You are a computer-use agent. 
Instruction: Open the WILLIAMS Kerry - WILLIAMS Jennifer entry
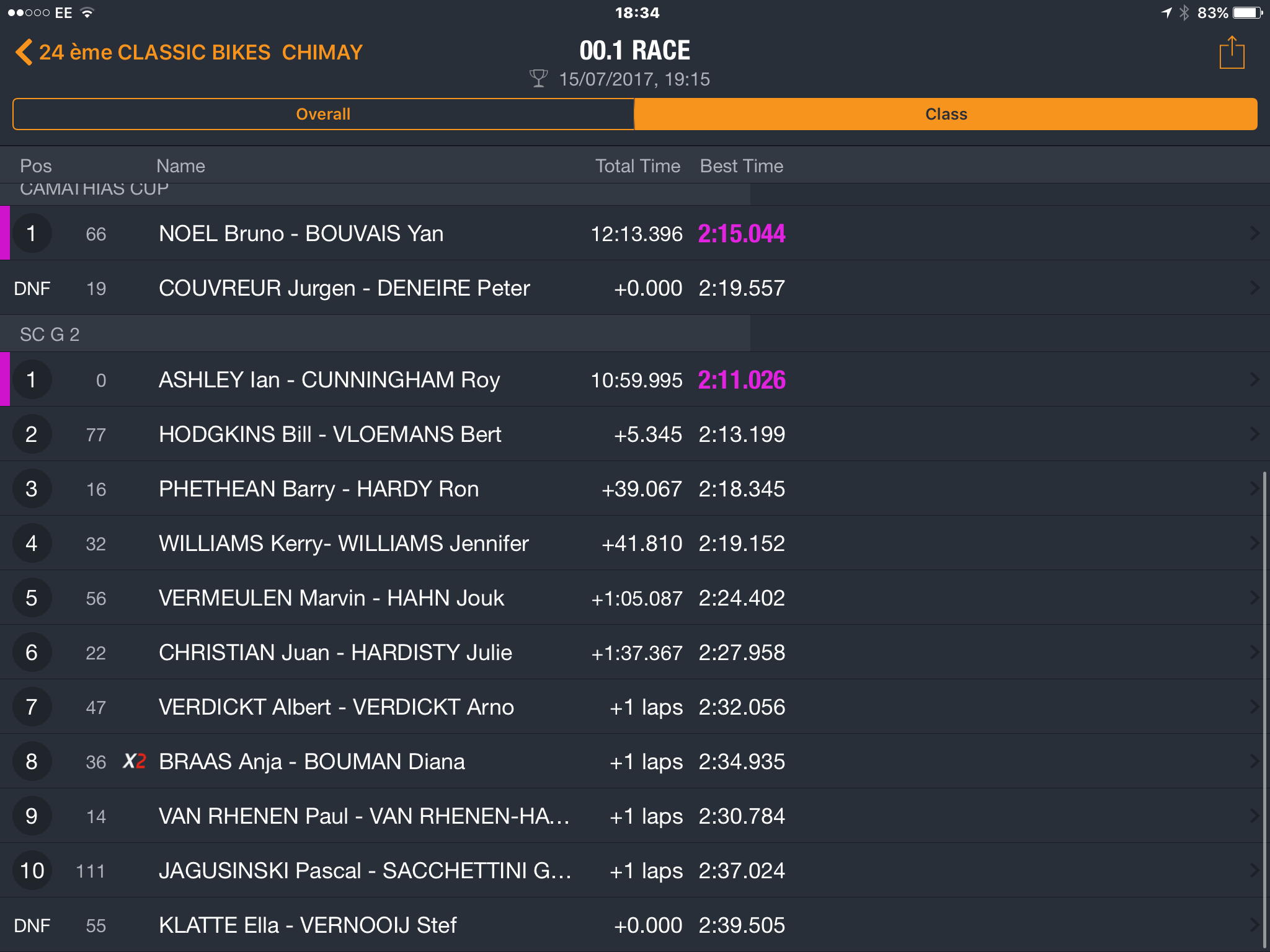(x=635, y=543)
